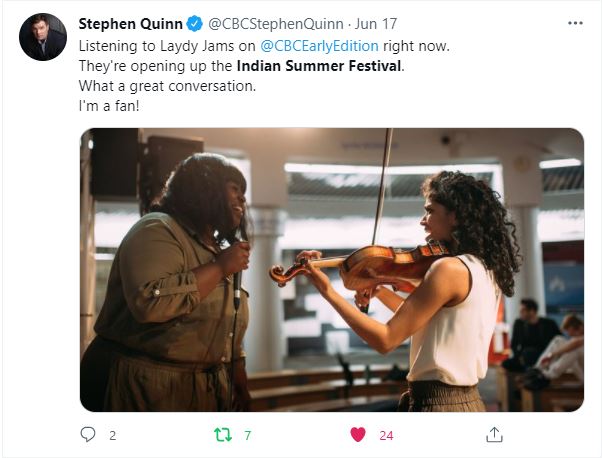The image size is (602, 458).
Task: Share the tweet using the upload icon
Action: pyautogui.click(x=493, y=435)
